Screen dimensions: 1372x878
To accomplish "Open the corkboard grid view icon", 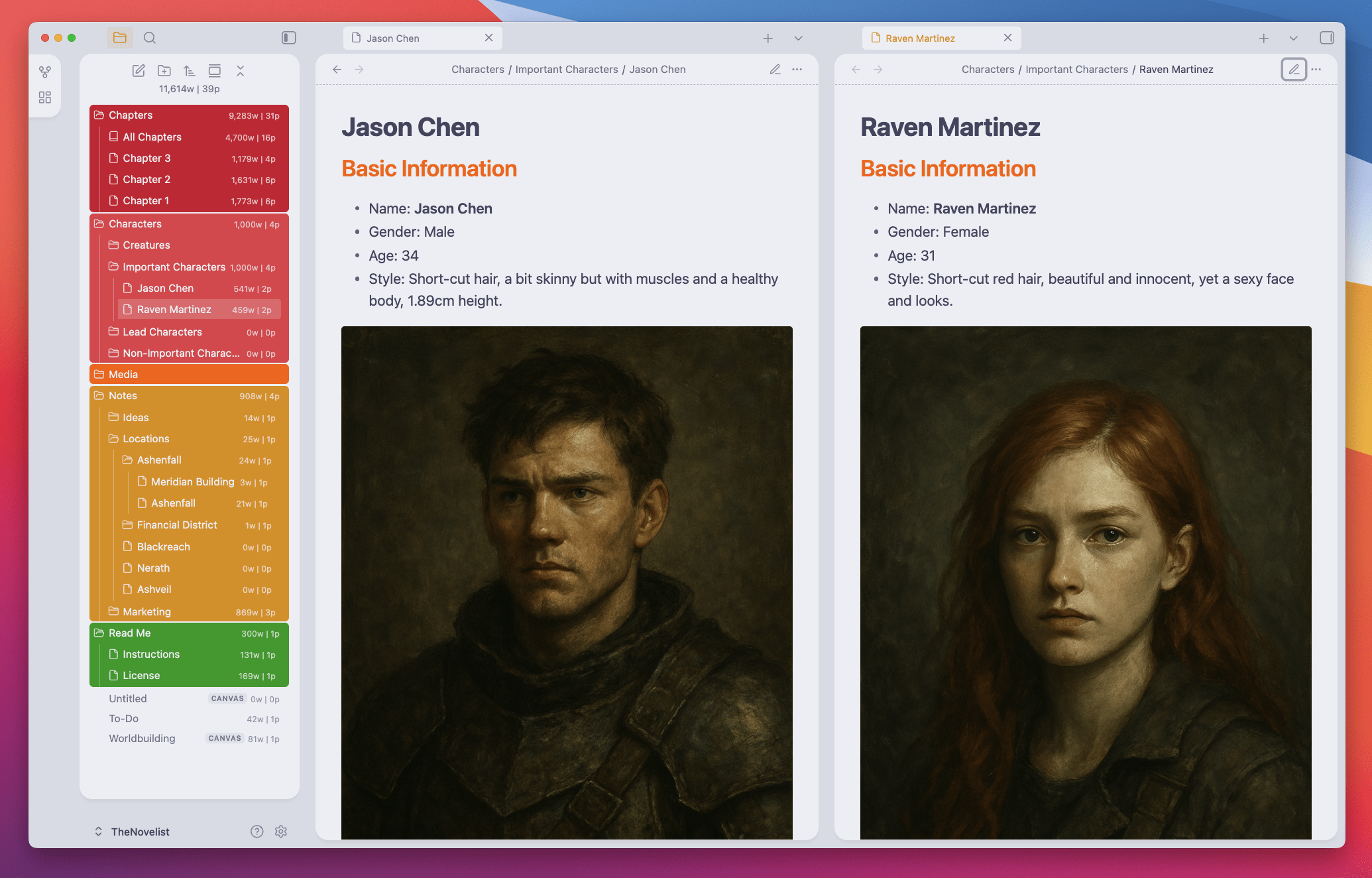I will point(45,97).
